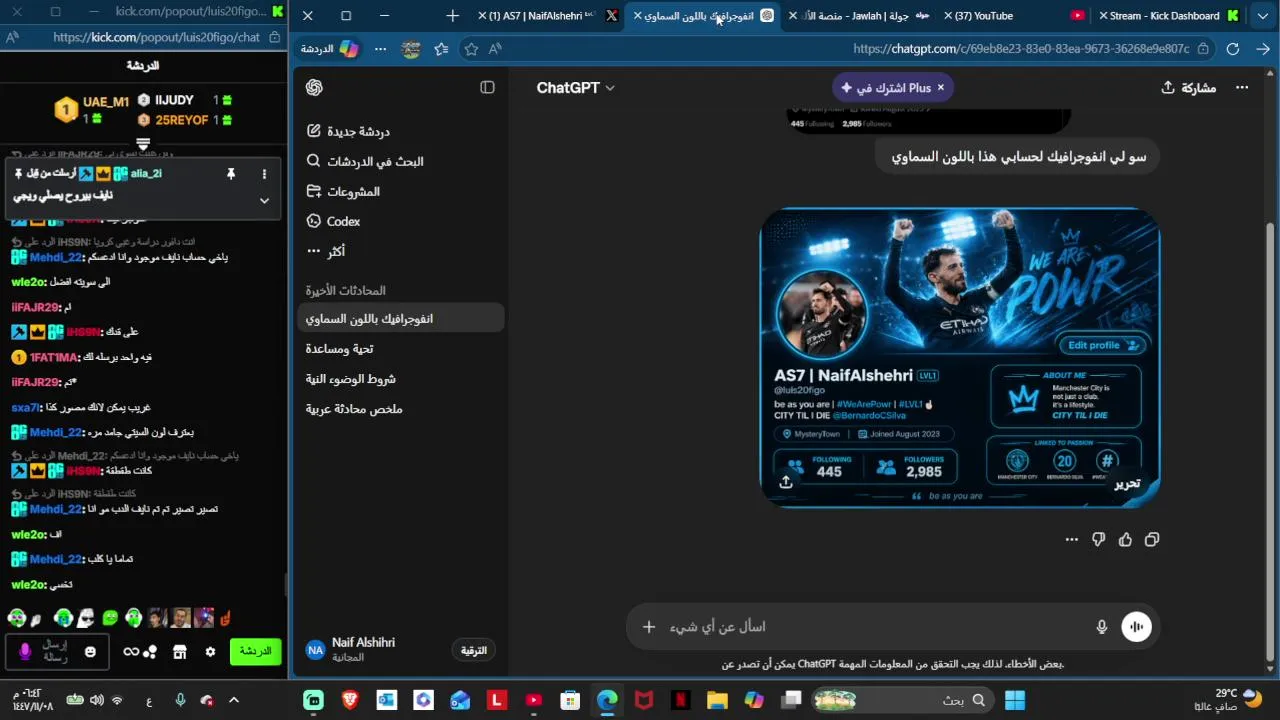Open the conversation titled شروط الوضوء النية

coord(400,379)
